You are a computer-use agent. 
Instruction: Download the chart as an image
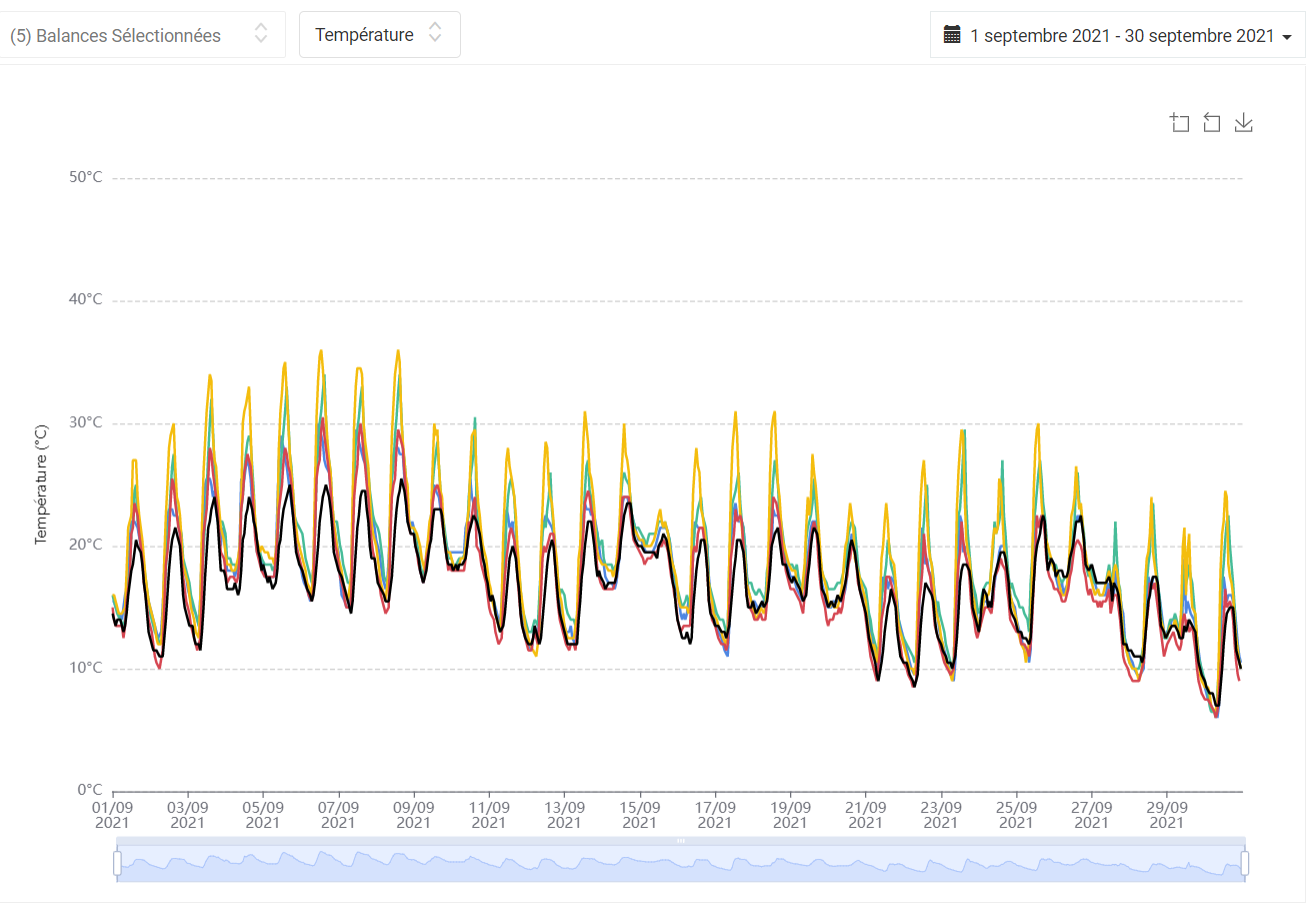pos(1243,122)
